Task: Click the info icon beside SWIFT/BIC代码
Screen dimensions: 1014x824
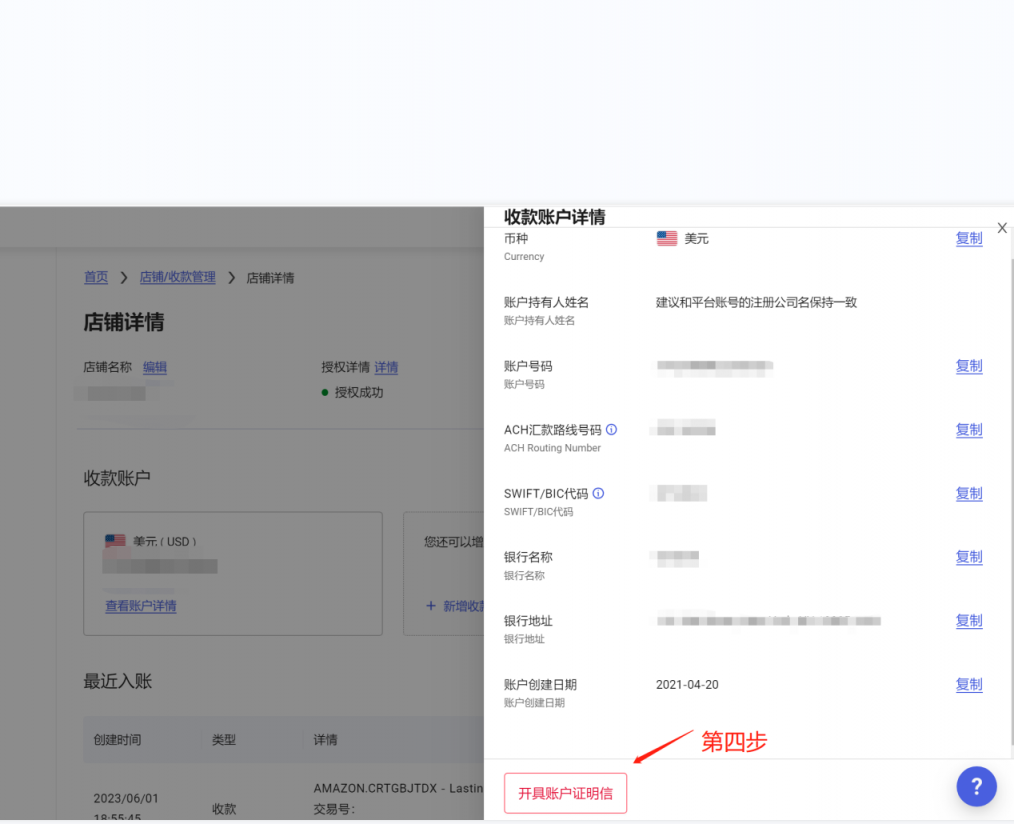Action: point(599,492)
